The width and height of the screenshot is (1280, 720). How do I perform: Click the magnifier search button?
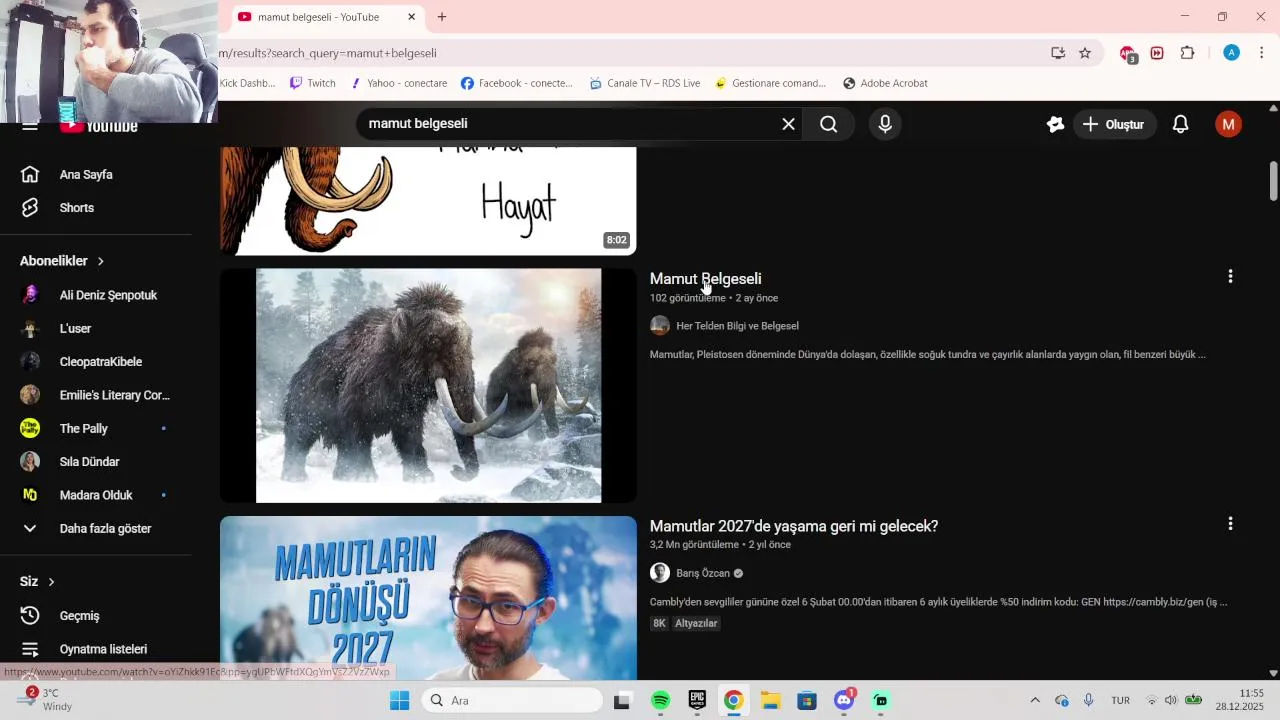[829, 124]
